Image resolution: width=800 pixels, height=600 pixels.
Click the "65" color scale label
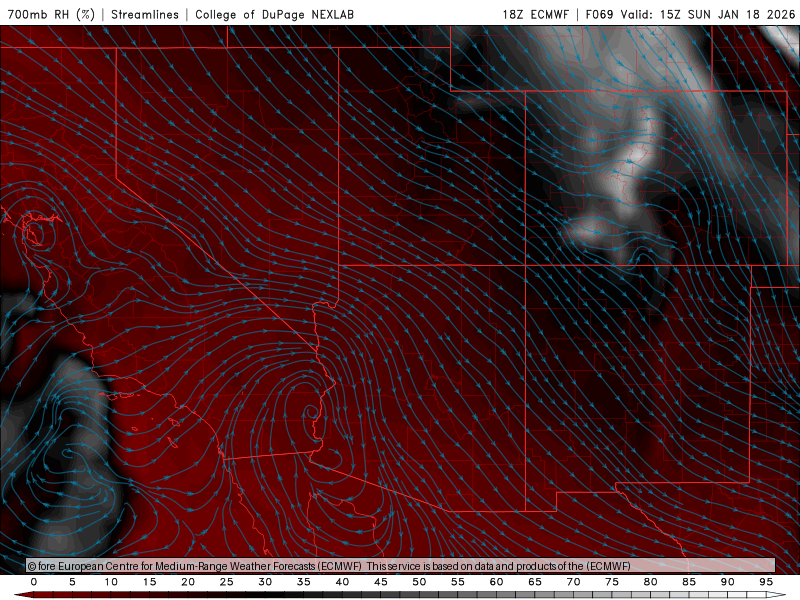pyautogui.click(x=535, y=582)
